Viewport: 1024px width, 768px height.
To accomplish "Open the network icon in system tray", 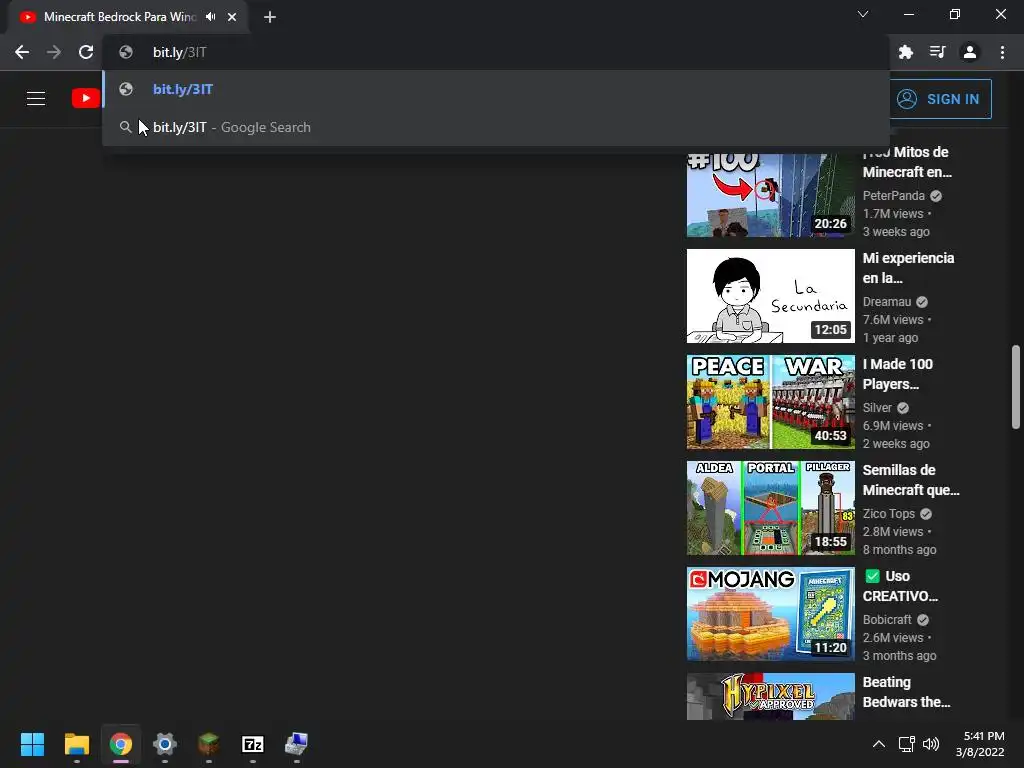I will pos(906,744).
